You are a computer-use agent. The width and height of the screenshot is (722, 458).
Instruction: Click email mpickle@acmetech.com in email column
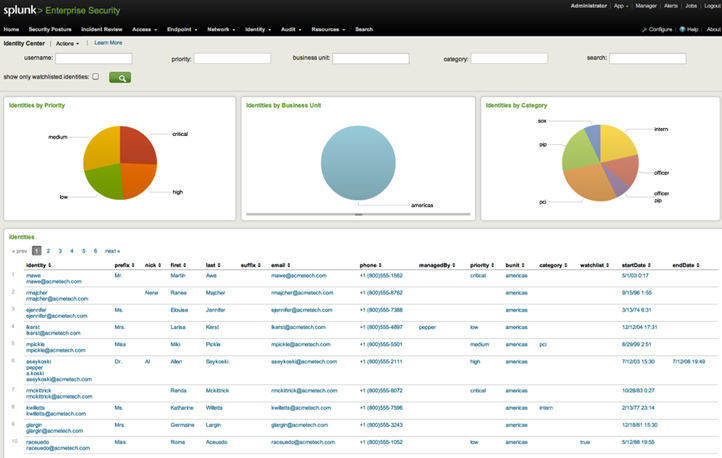(x=301, y=344)
